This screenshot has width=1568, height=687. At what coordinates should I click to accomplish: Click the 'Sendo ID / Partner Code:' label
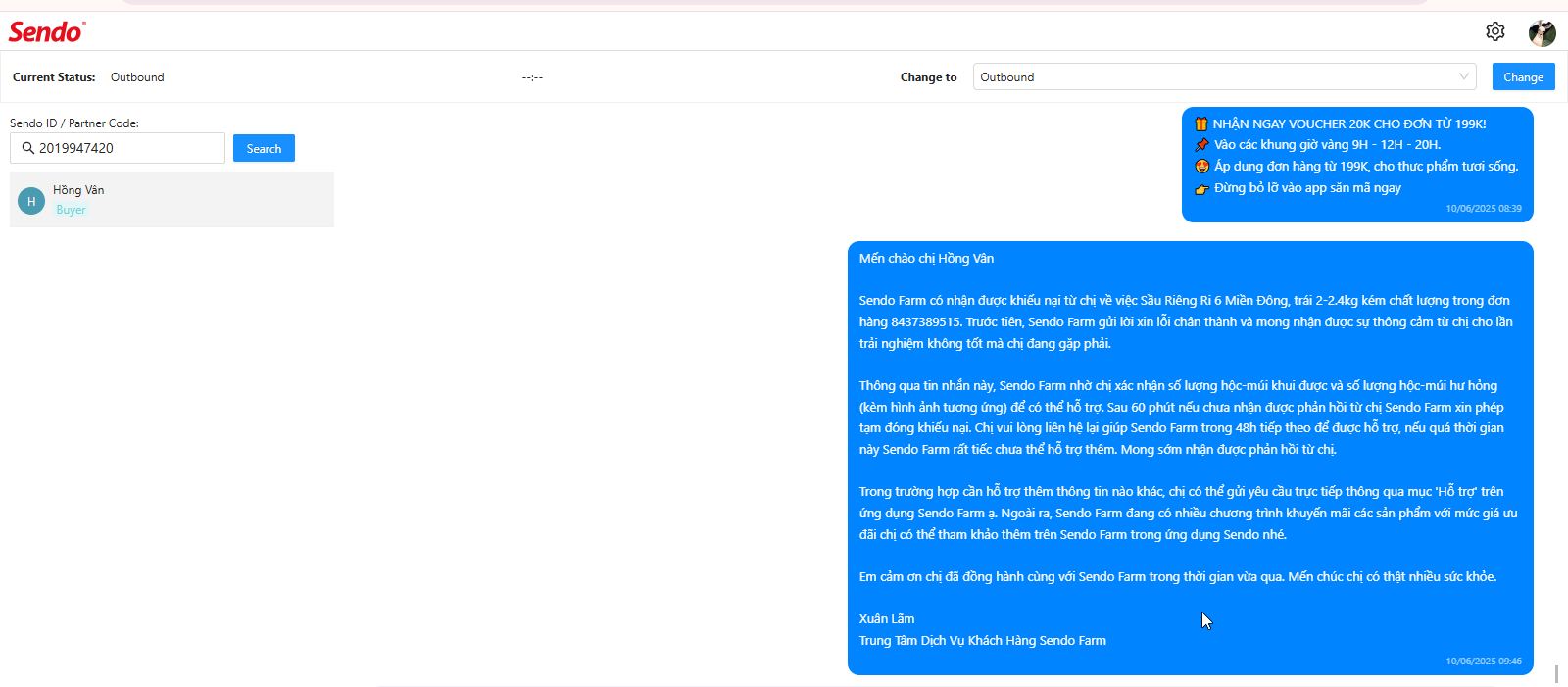click(x=74, y=123)
